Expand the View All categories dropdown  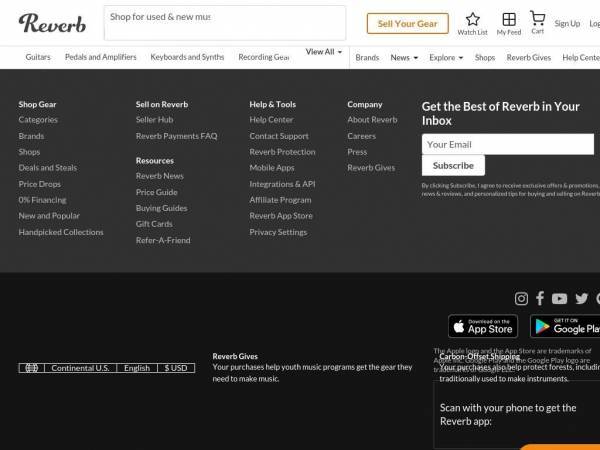click(324, 52)
